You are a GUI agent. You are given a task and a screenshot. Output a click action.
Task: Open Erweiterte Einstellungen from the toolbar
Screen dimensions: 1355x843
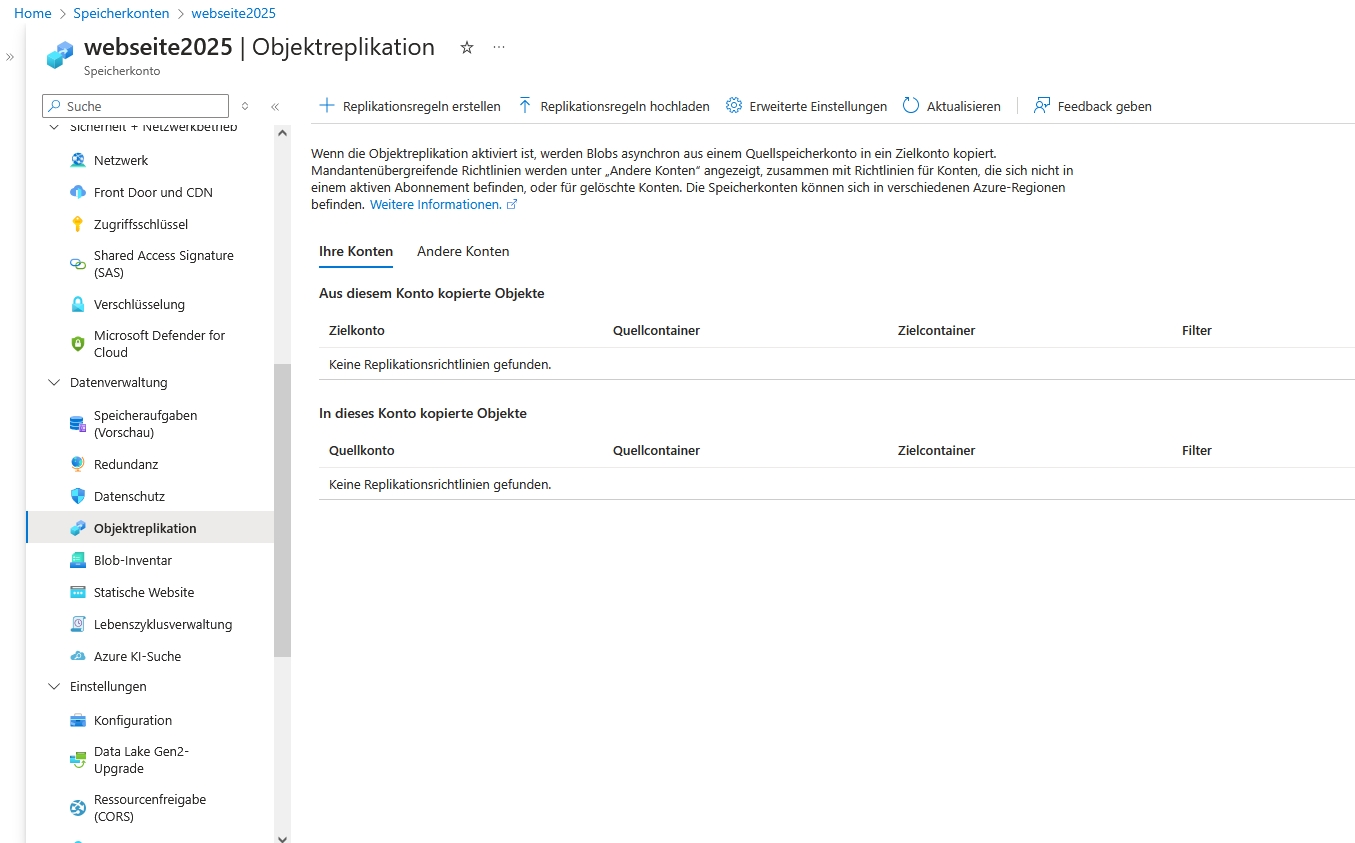click(806, 106)
